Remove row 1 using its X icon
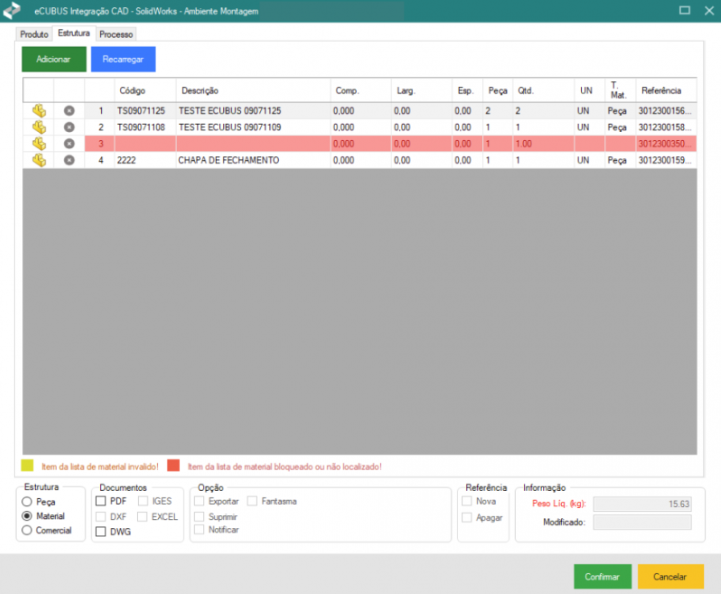This screenshot has height=596, width=722. 69,111
